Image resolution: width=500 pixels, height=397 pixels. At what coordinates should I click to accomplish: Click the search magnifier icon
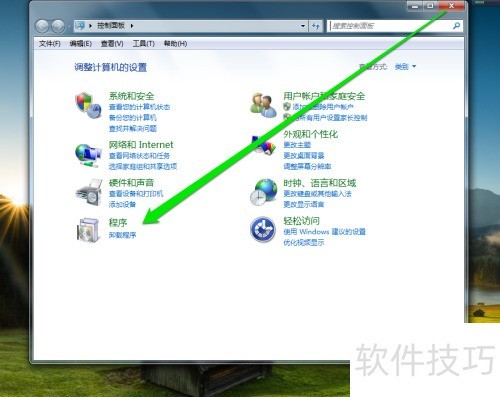point(456,26)
